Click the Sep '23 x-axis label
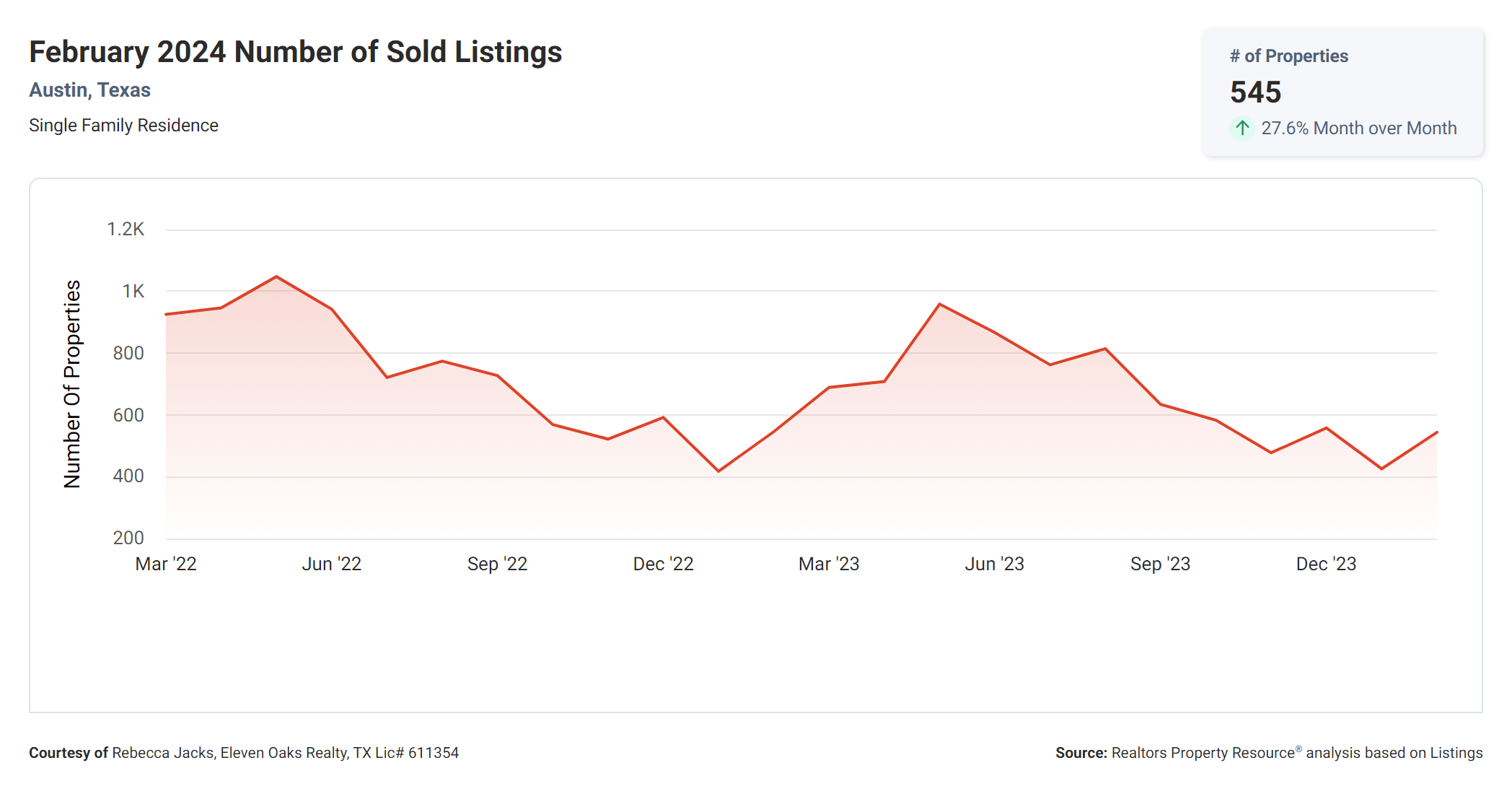Image resolution: width=1512 pixels, height=794 pixels. tap(1160, 564)
